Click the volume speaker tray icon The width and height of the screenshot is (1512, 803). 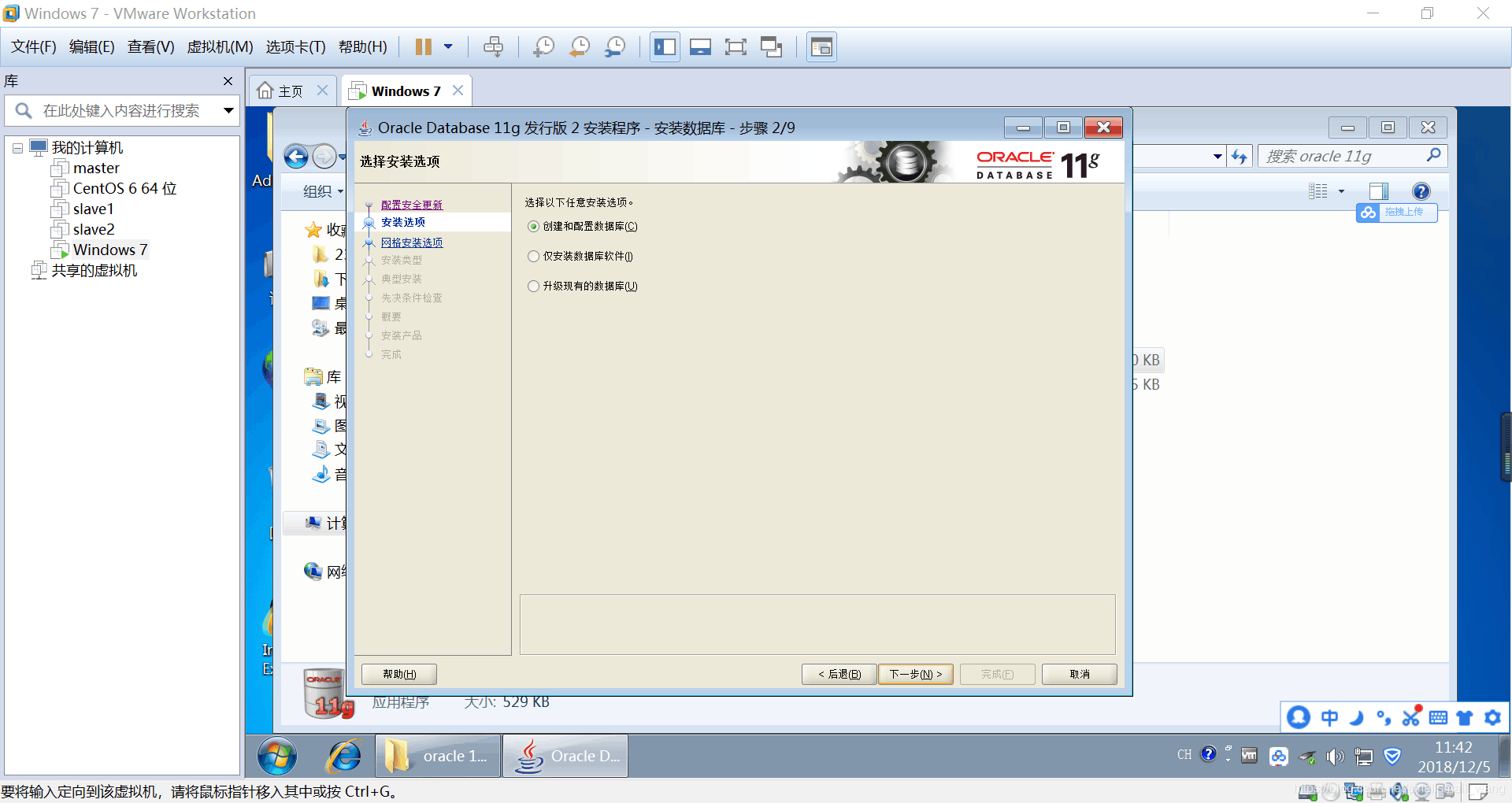[x=1336, y=757]
